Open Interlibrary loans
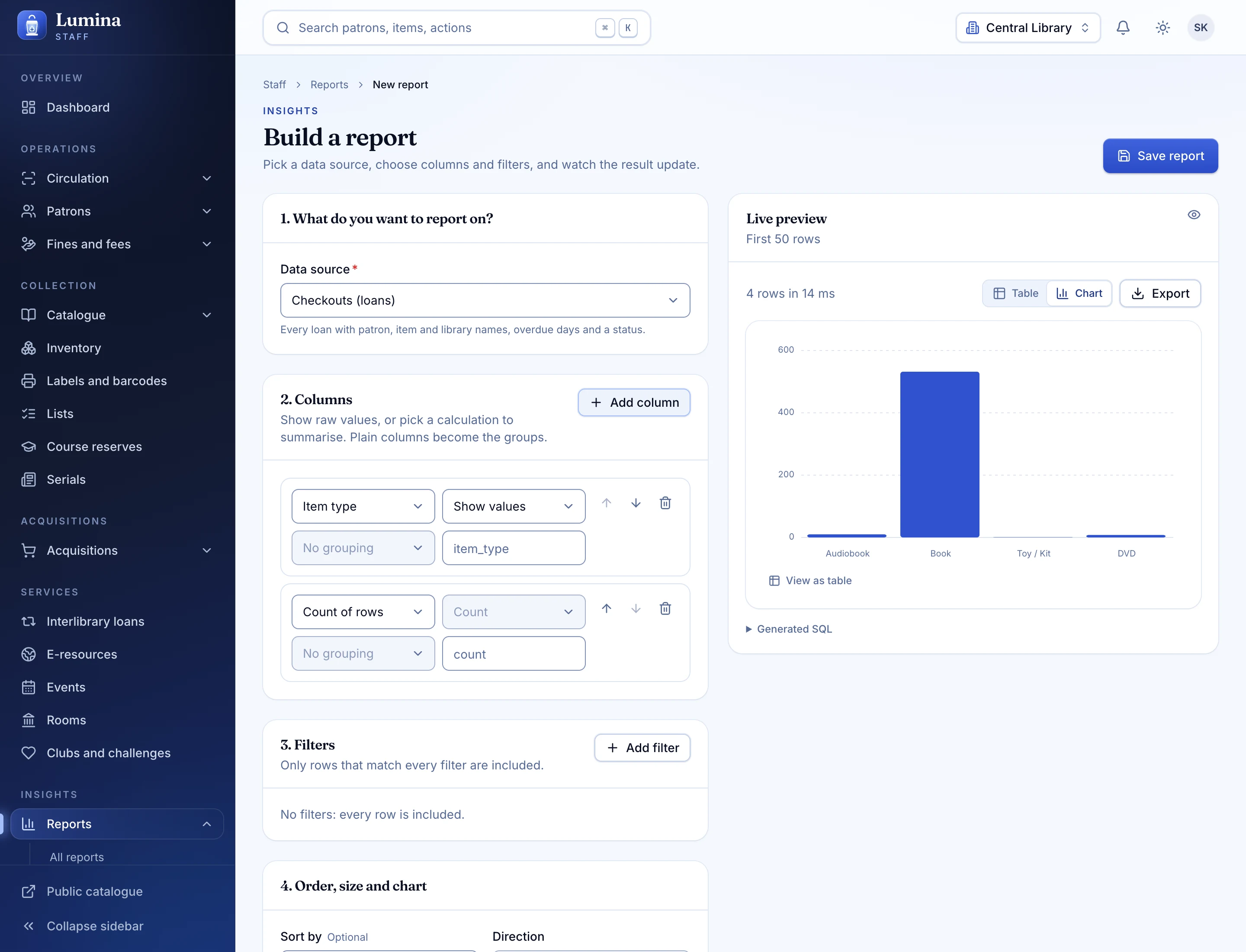 coord(117,622)
